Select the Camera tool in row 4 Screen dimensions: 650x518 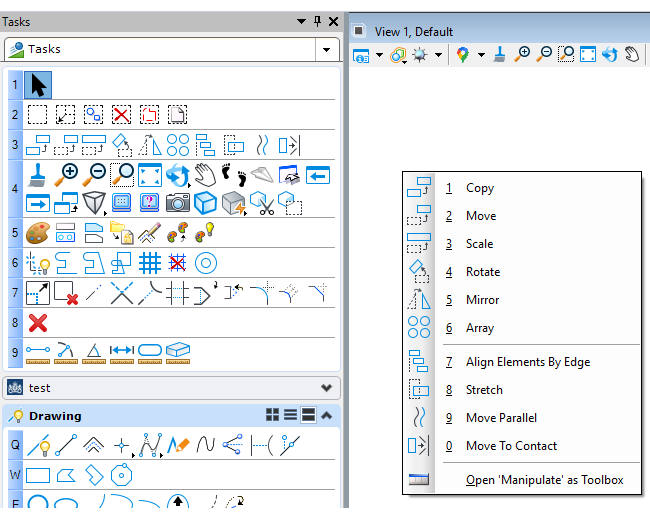[x=178, y=203]
